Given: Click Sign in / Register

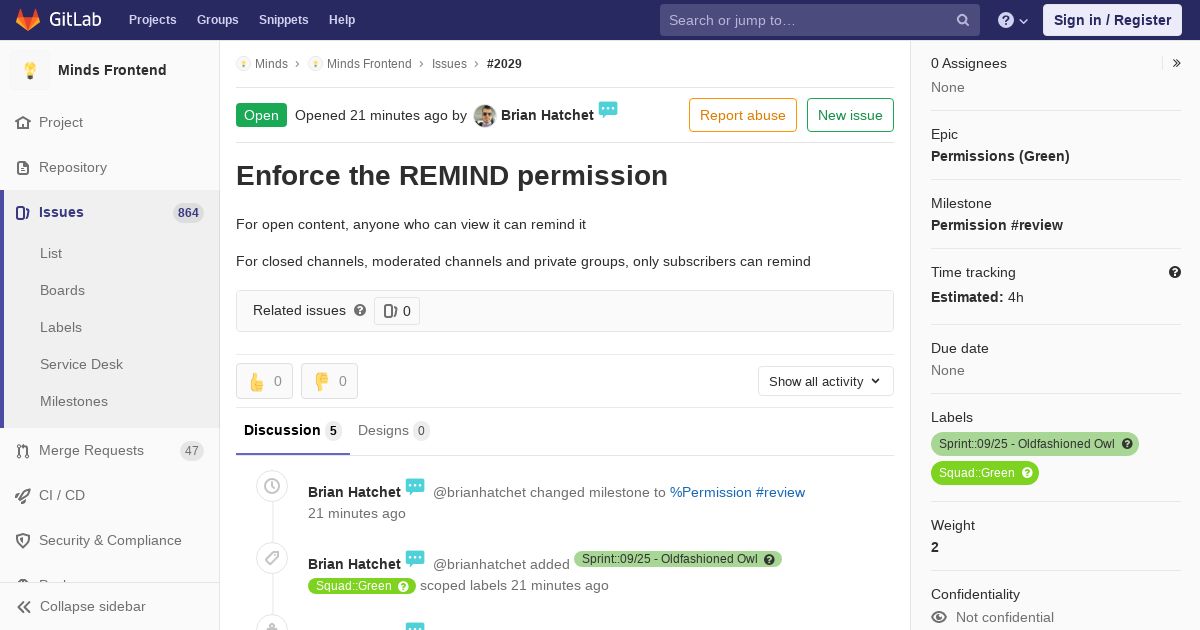Looking at the screenshot, I should click(x=1112, y=20).
